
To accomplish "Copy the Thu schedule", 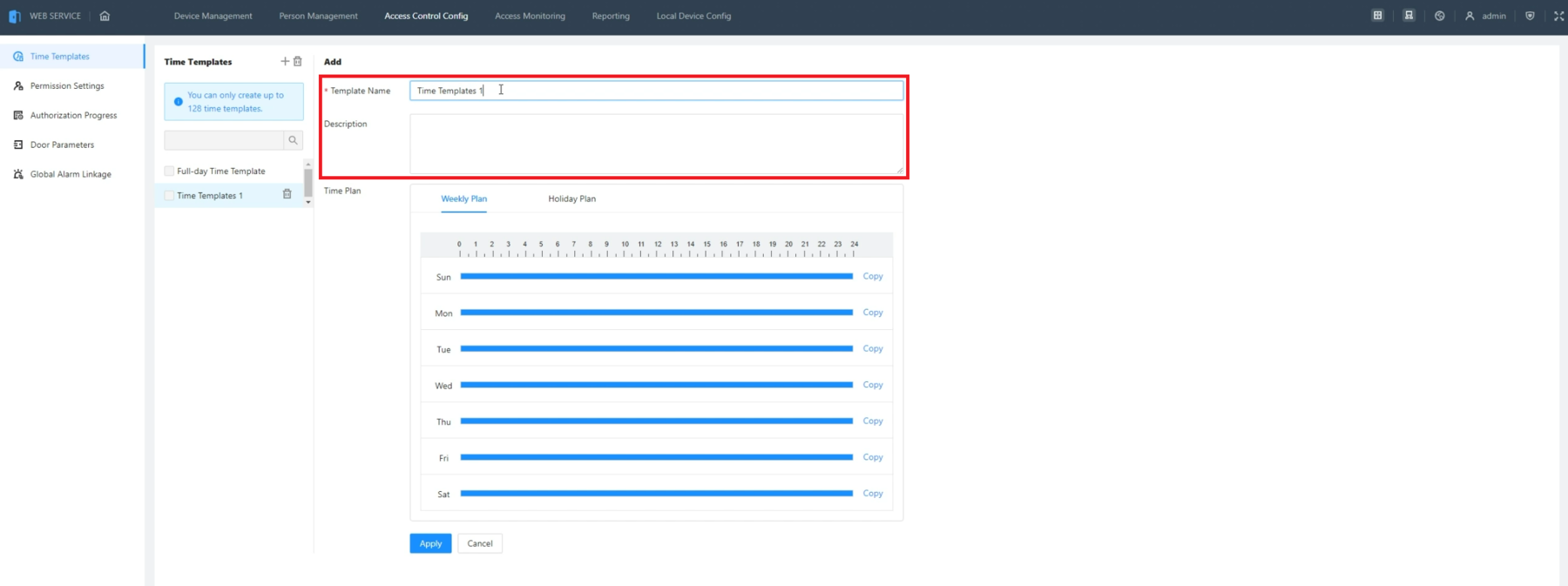I will pyautogui.click(x=873, y=421).
